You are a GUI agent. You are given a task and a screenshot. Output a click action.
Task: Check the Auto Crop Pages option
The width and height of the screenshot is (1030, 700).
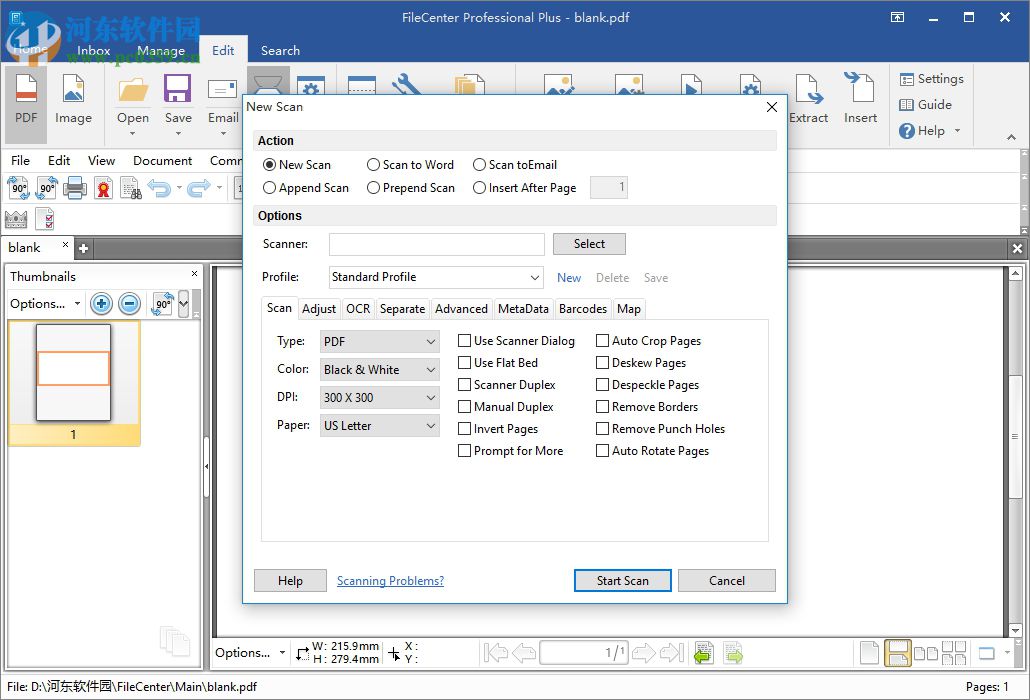pyautogui.click(x=603, y=341)
